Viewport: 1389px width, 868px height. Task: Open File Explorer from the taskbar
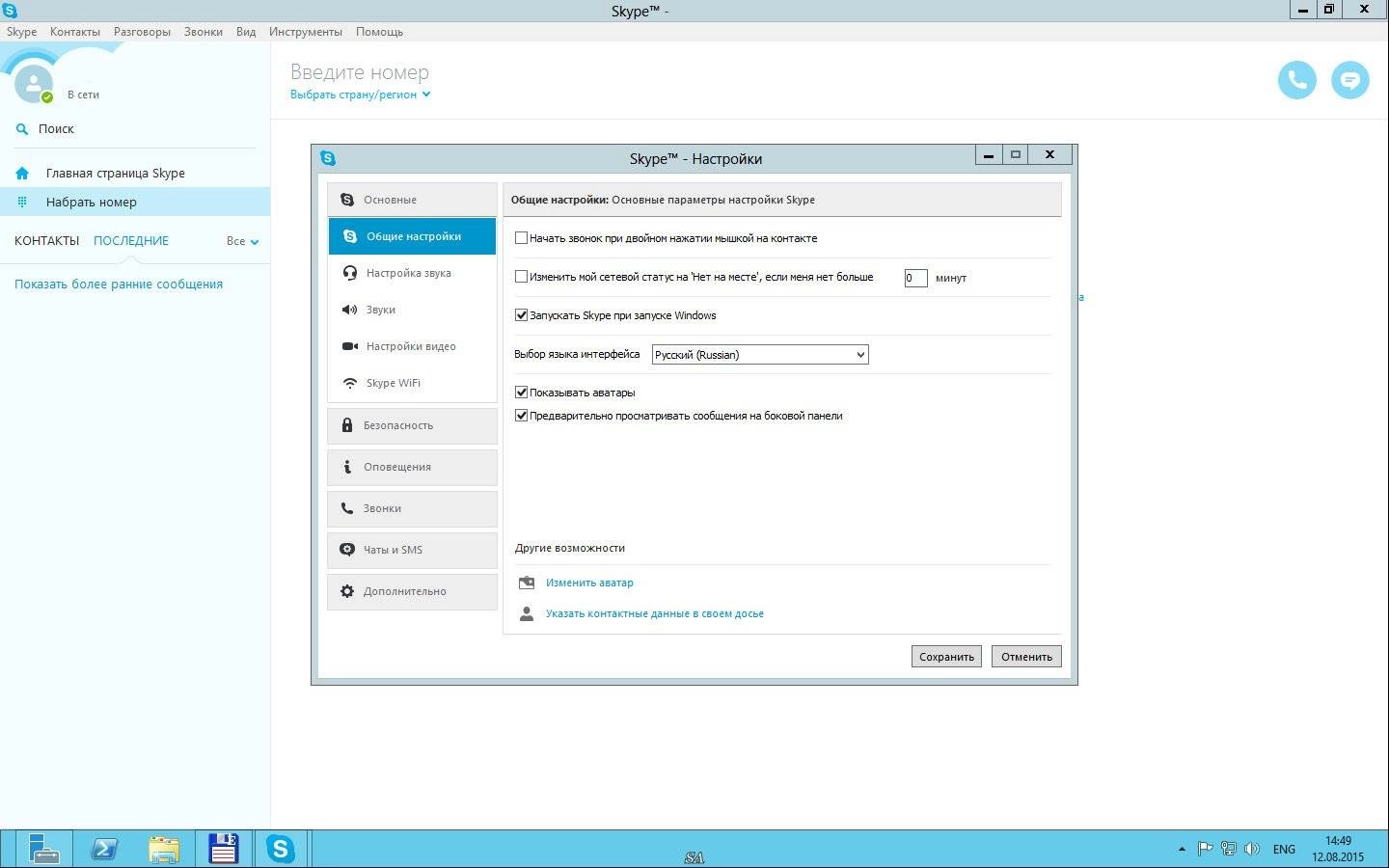tap(164, 849)
